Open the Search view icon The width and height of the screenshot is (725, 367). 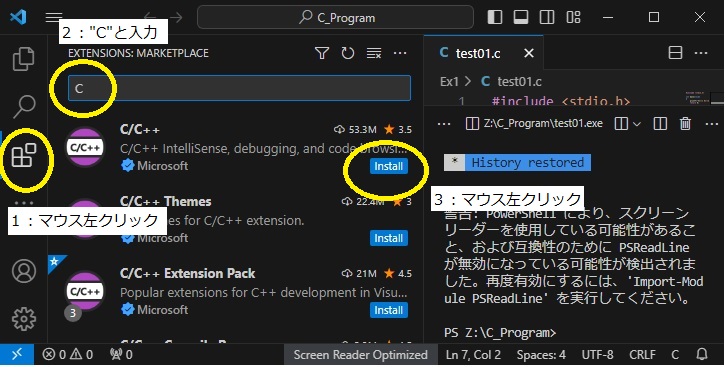click(x=24, y=106)
